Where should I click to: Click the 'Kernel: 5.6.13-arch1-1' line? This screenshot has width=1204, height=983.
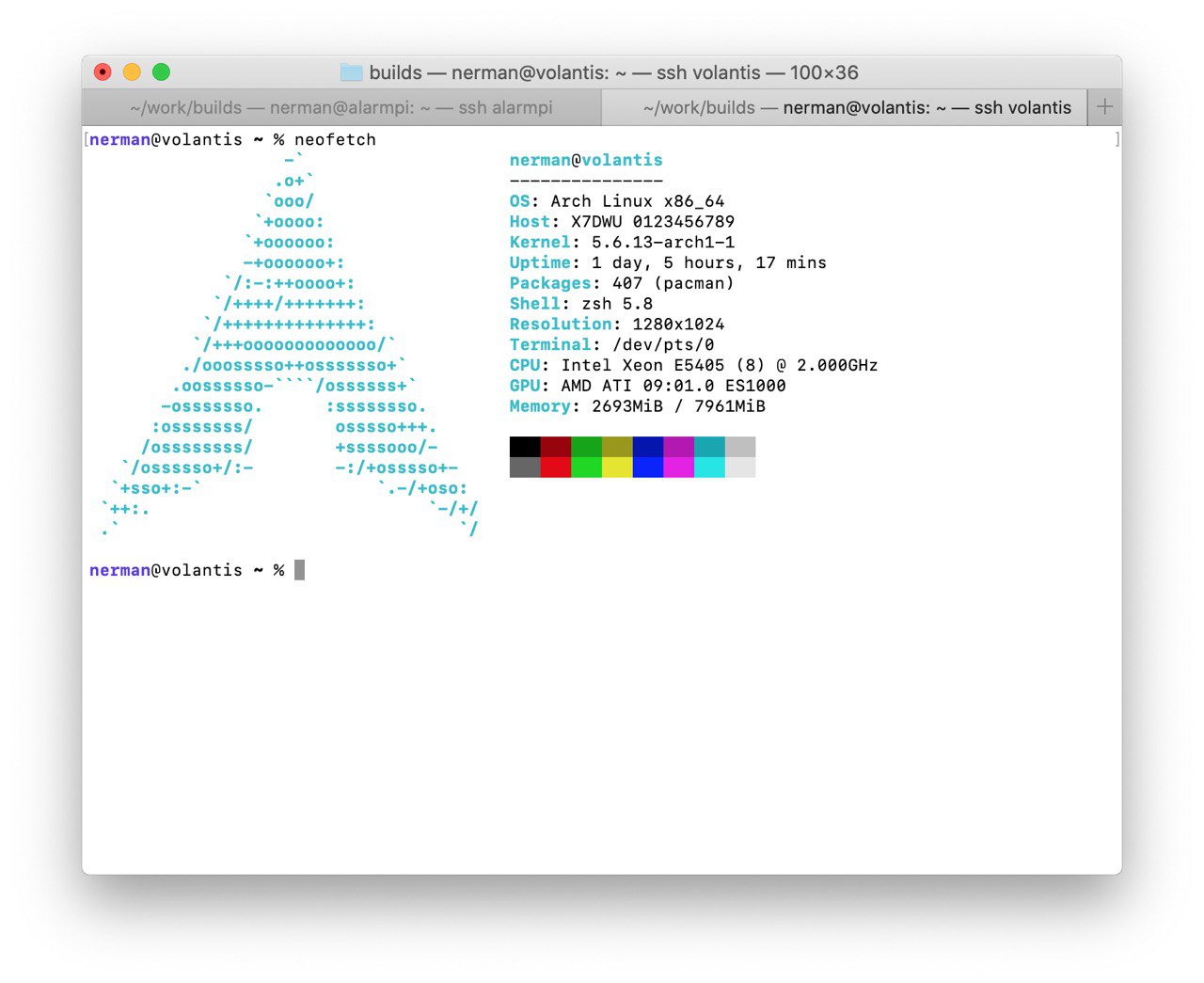click(x=622, y=243)
